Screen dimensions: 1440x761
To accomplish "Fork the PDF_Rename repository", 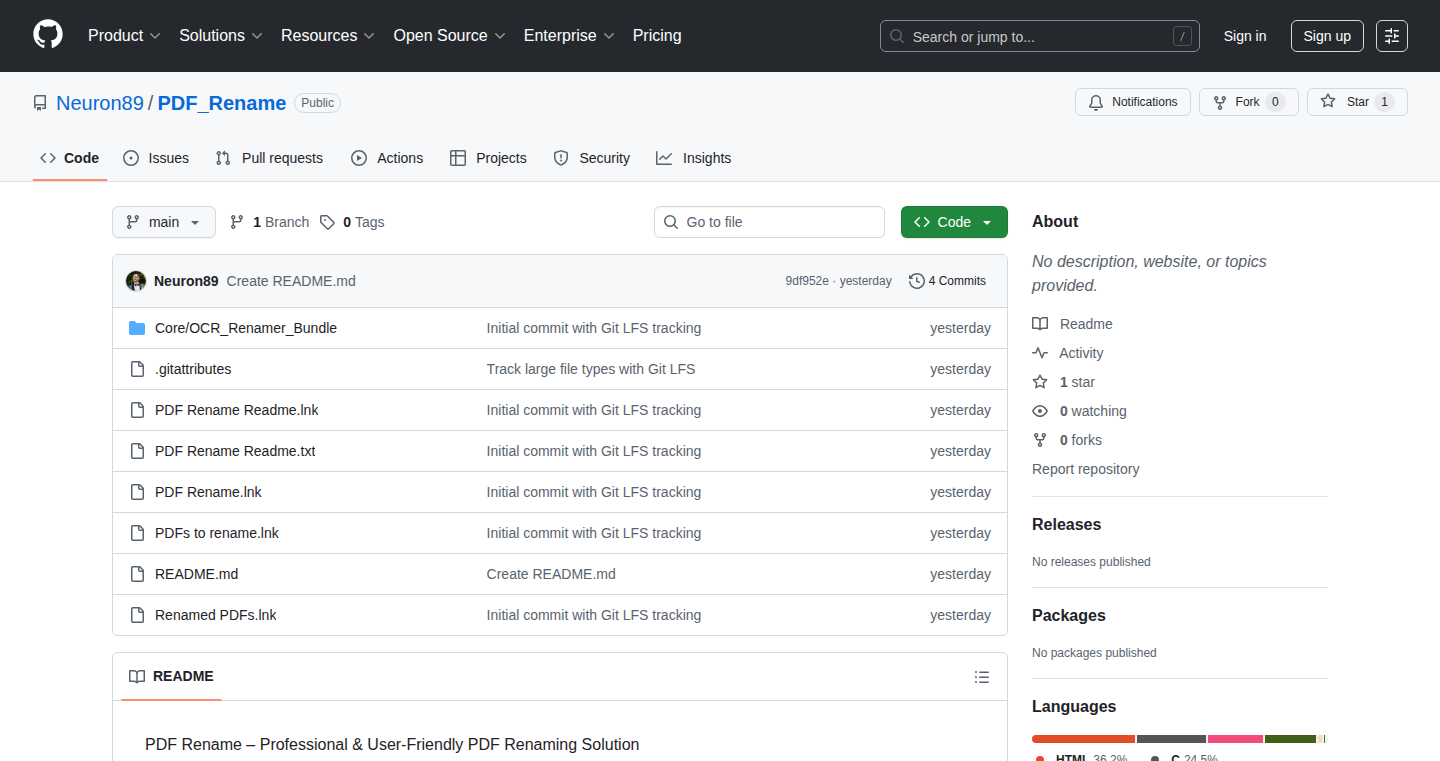I will 1248,102.
